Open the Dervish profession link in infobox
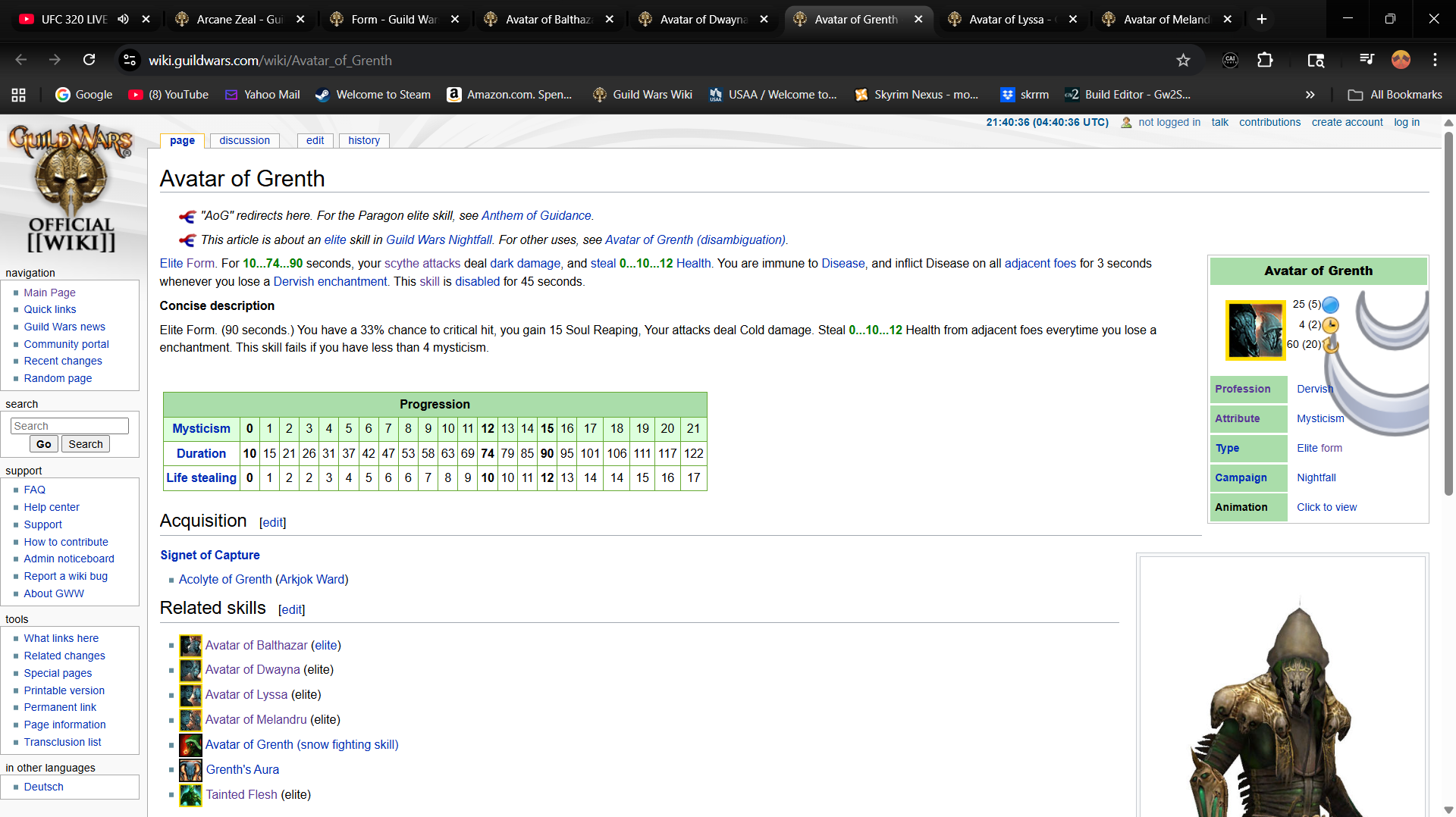 coord(1314,390)
